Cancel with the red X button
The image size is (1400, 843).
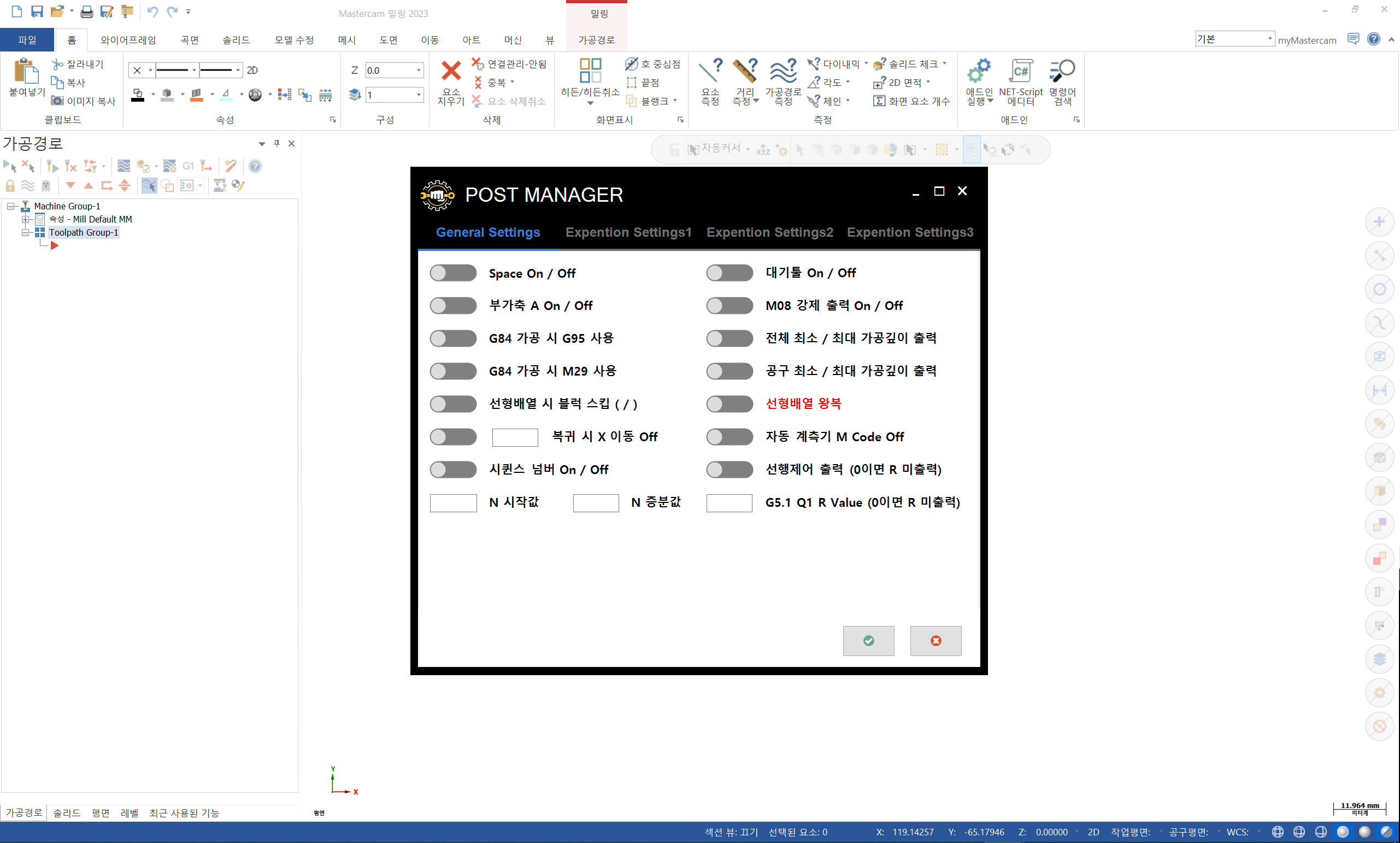pyautogui.click(x=935, y=641)
